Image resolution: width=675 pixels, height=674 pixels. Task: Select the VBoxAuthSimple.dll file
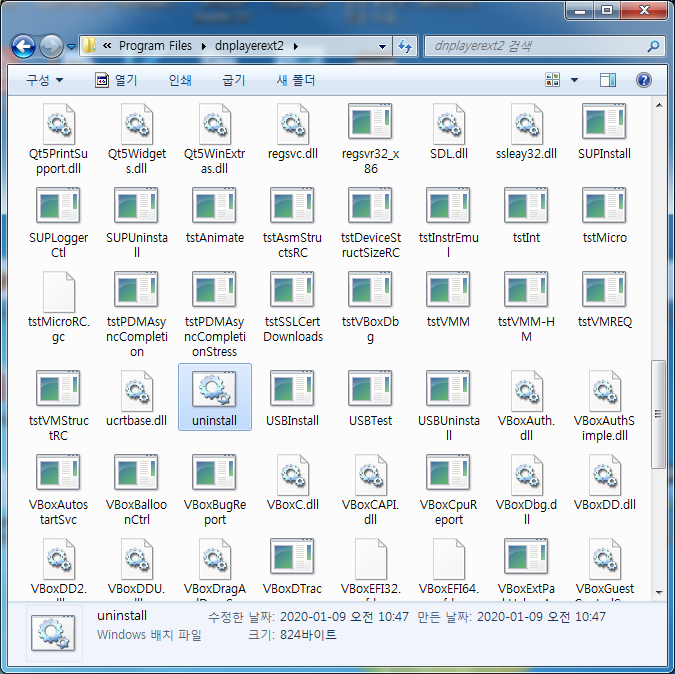pos(604,406)
